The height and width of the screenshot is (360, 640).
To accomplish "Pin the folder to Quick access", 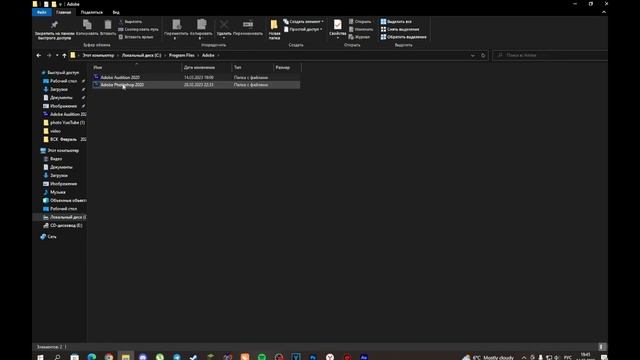I will [55, 29].
